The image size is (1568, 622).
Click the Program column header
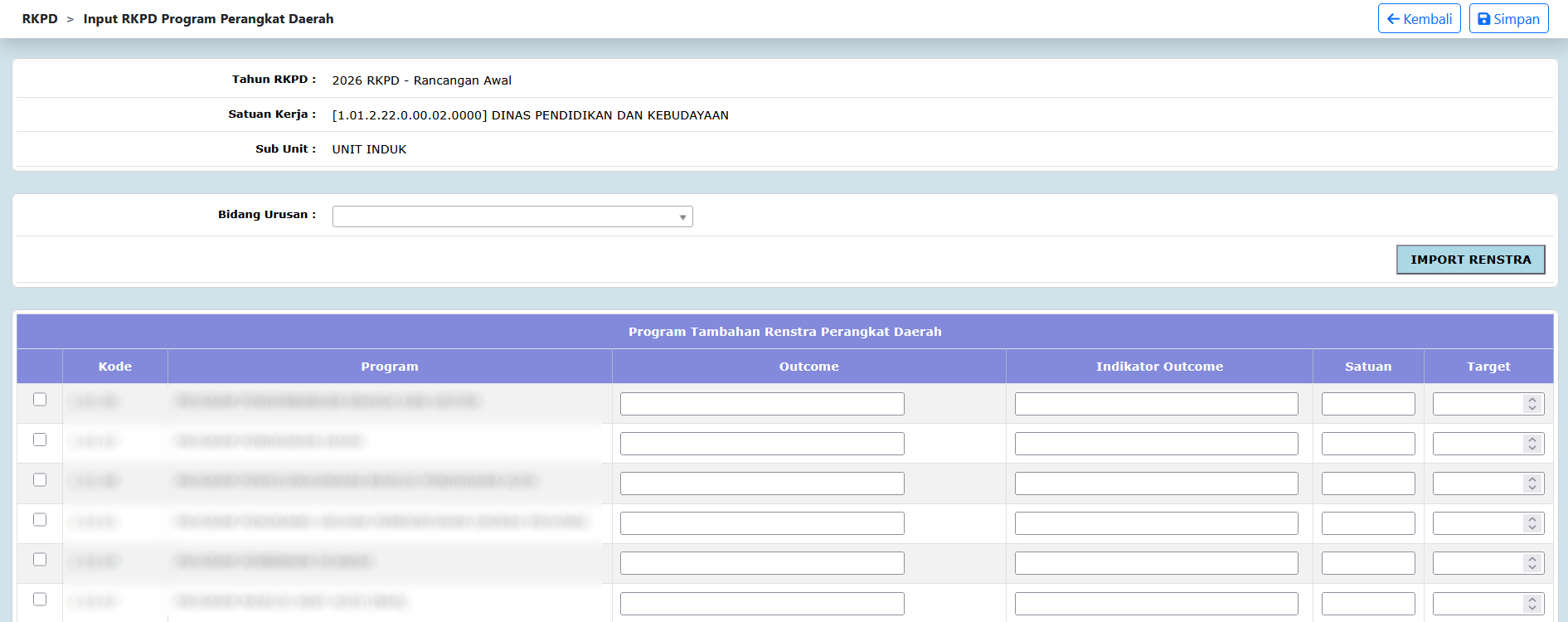click(x=390, y=367)
